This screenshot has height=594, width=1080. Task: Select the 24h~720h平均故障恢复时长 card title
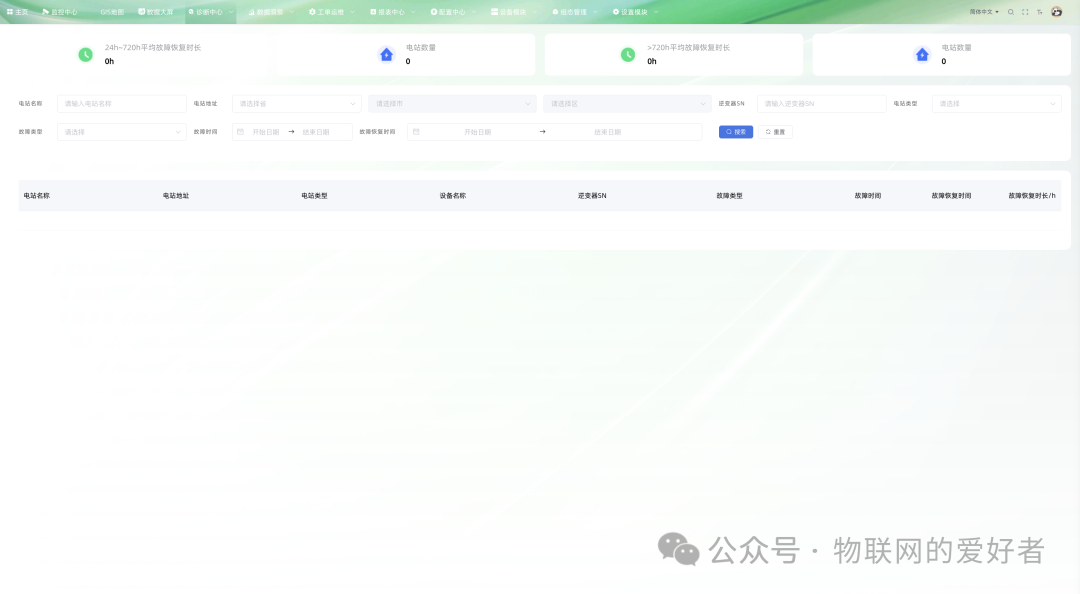pos(153,48)
